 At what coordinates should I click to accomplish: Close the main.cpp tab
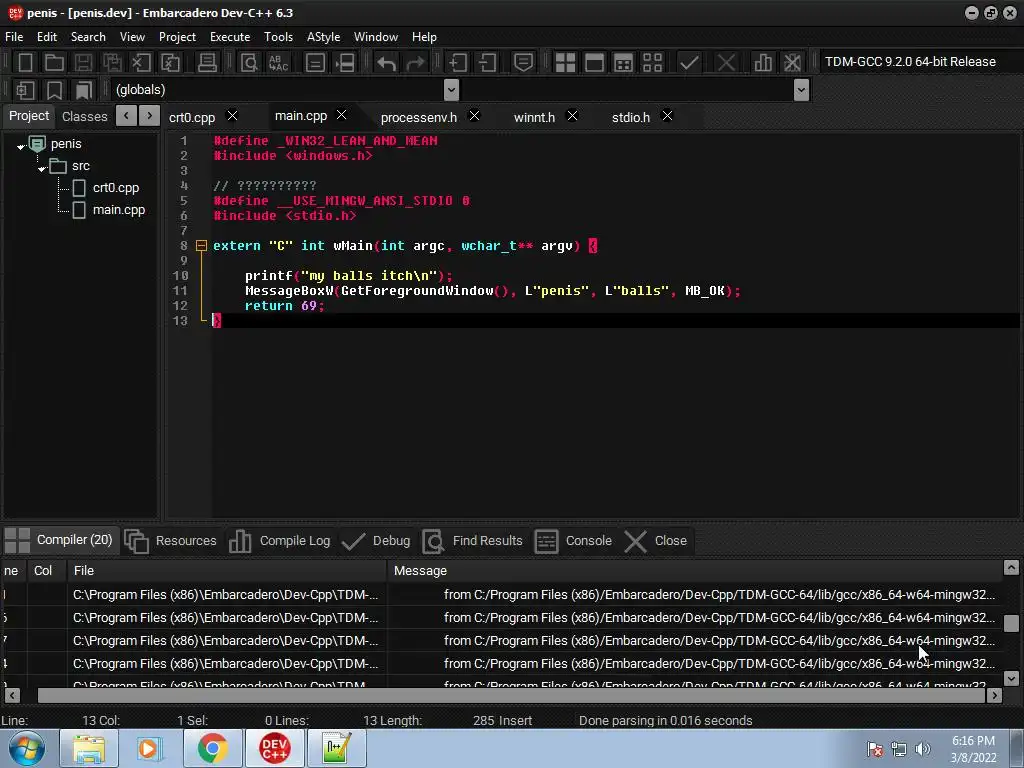341,115
